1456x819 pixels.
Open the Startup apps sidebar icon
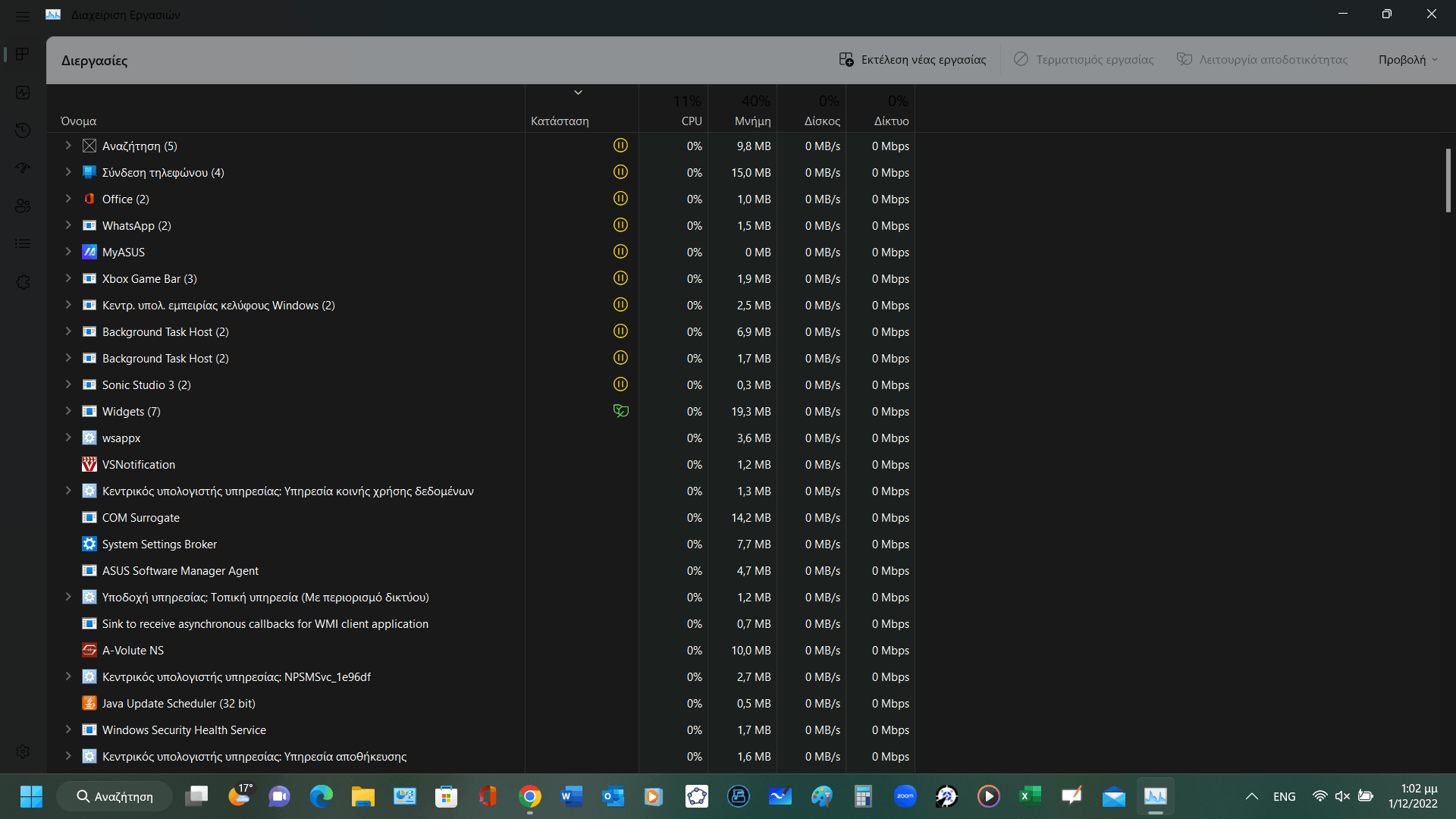click(23, 168)
